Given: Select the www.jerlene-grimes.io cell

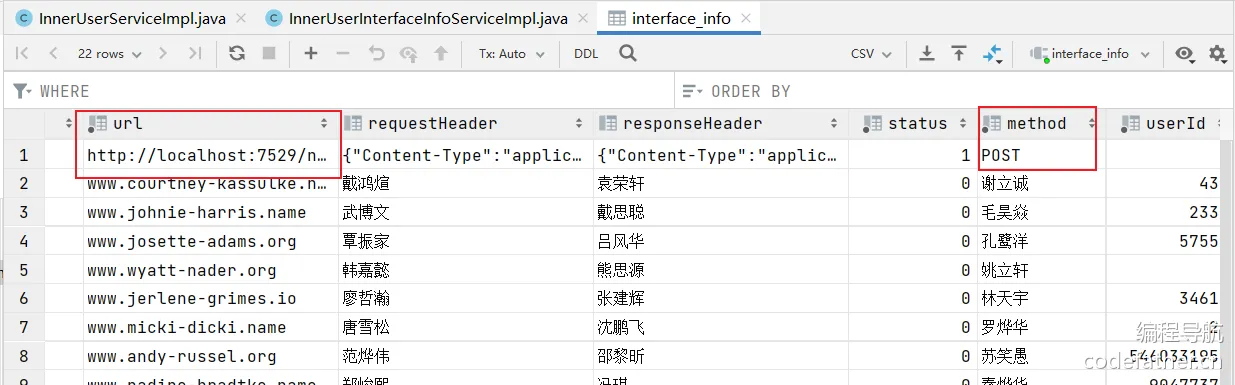Looking at the screenshot, I should [209, 298].
